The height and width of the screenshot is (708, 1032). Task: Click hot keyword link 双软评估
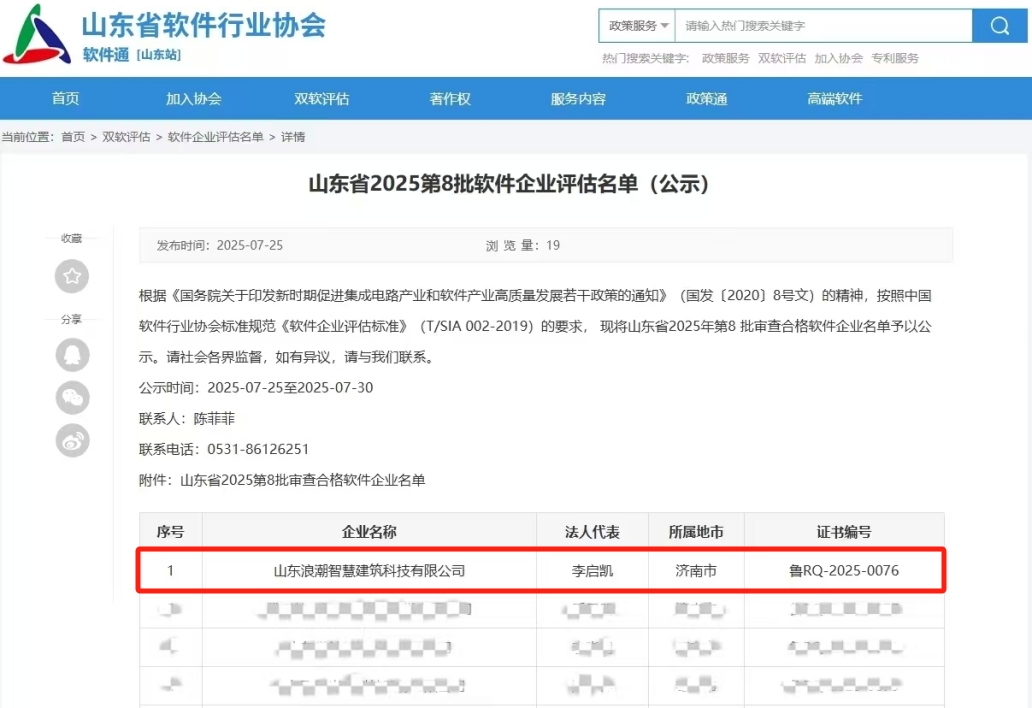coord(782,58)
